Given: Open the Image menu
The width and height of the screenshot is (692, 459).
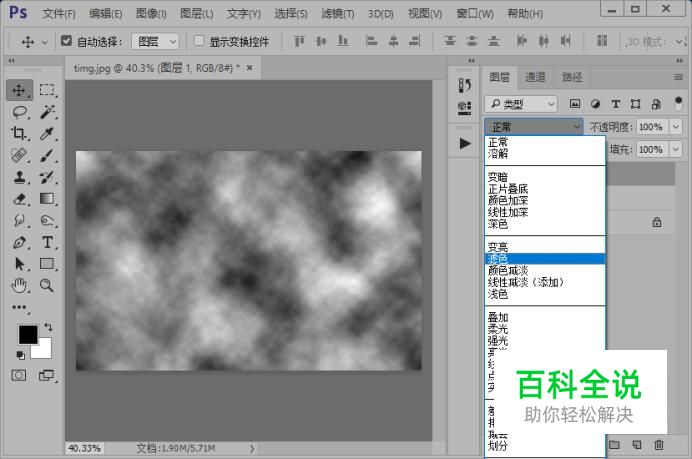Looking at the screenshot, I should tap(151, 14).
